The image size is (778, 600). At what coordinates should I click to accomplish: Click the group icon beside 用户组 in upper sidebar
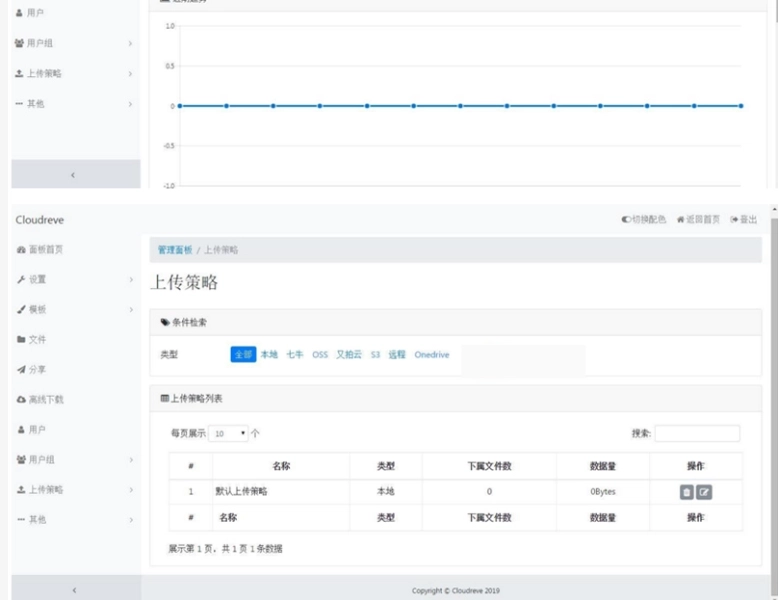click(x=19, y=43)
